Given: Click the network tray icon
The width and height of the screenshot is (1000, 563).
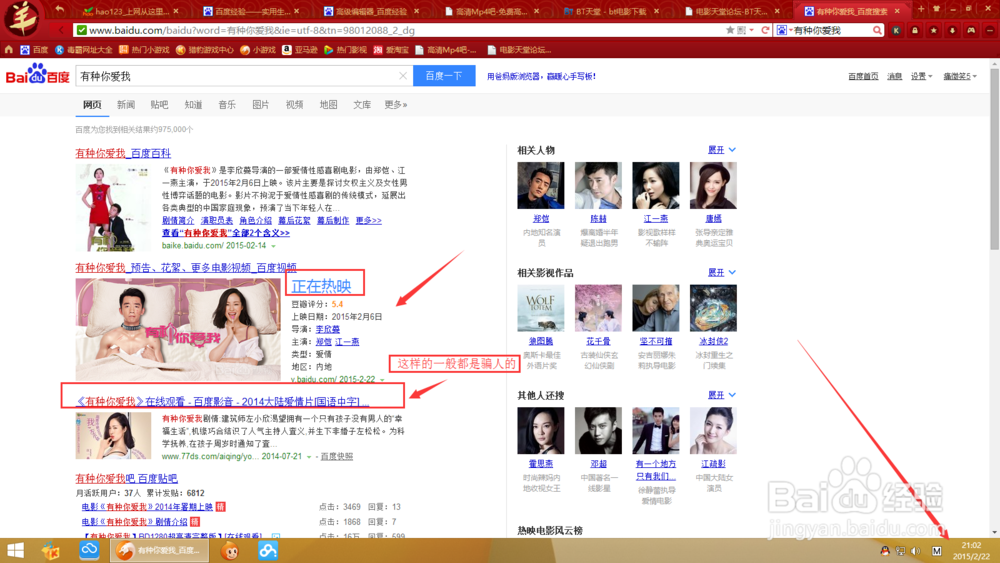Looking at the screenshot, I should (901, 550).
